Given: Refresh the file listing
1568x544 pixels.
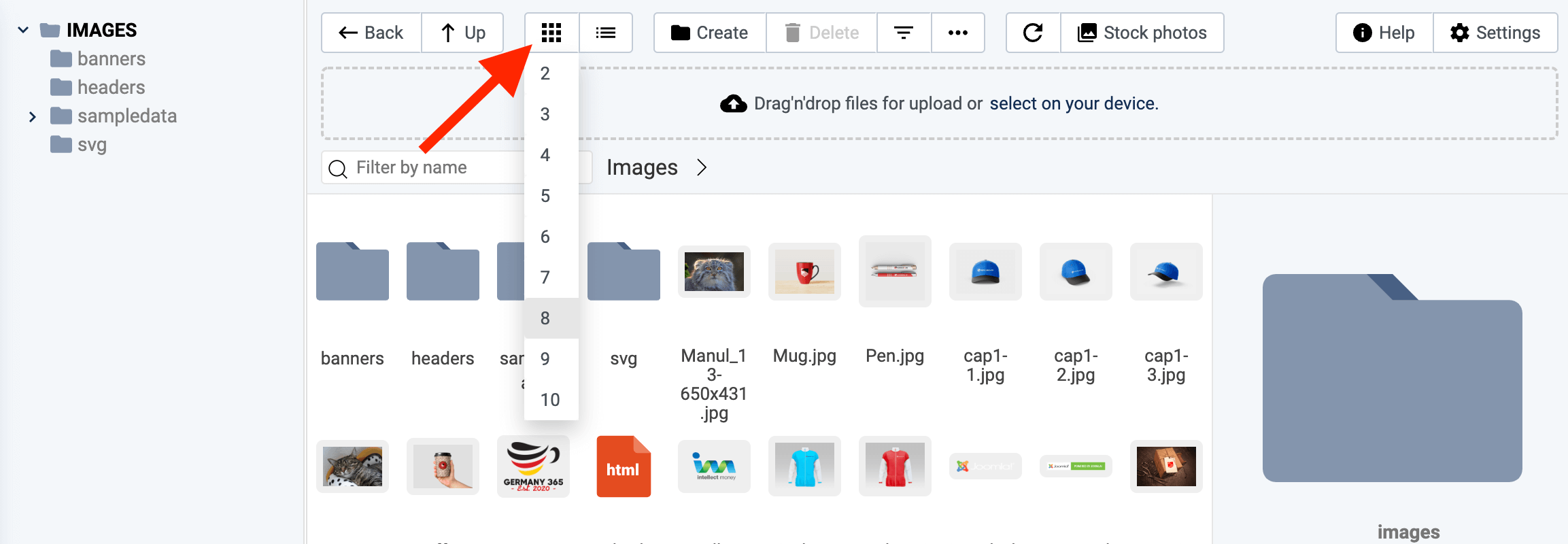Looking at the screenshot, I should [1033, 33].
